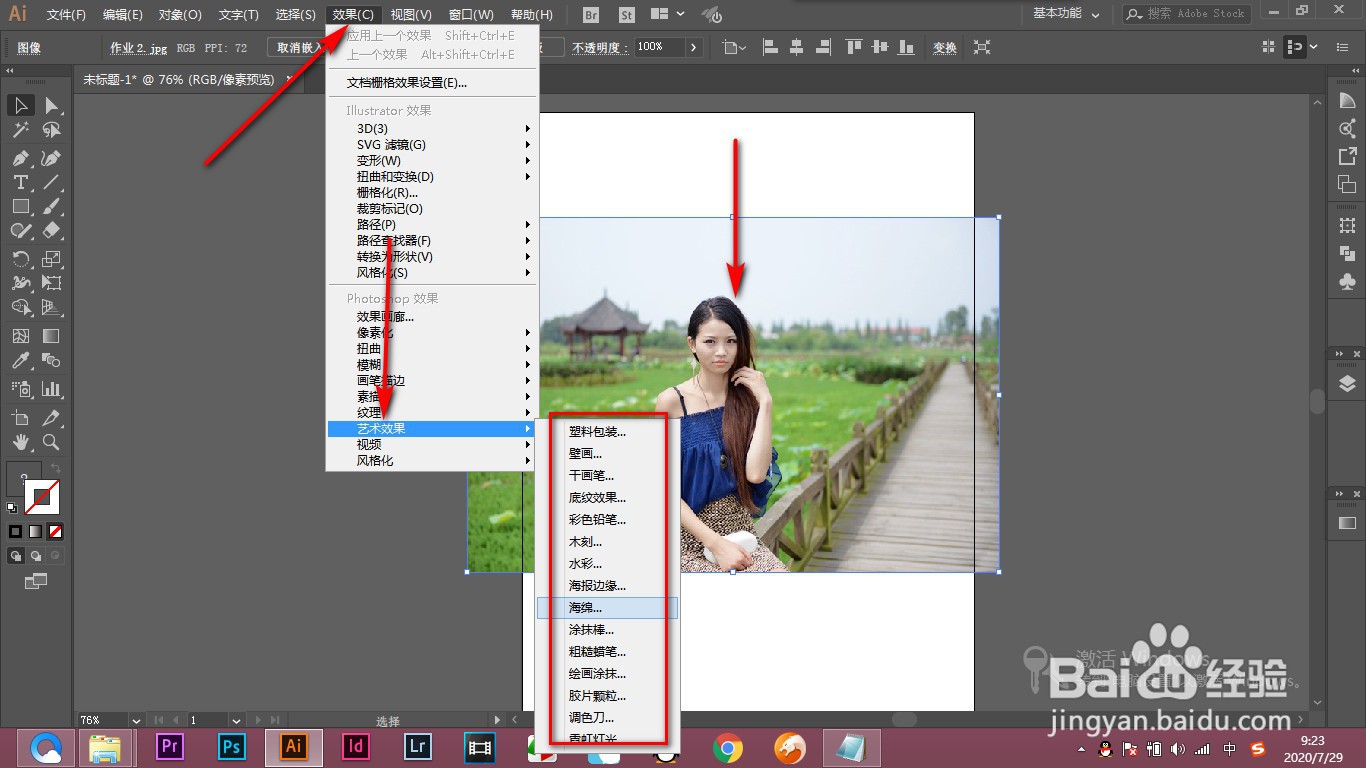Screen dimensions: 1366x768
Task: Select the Perspective Grid tool
Action: [51, 307]
